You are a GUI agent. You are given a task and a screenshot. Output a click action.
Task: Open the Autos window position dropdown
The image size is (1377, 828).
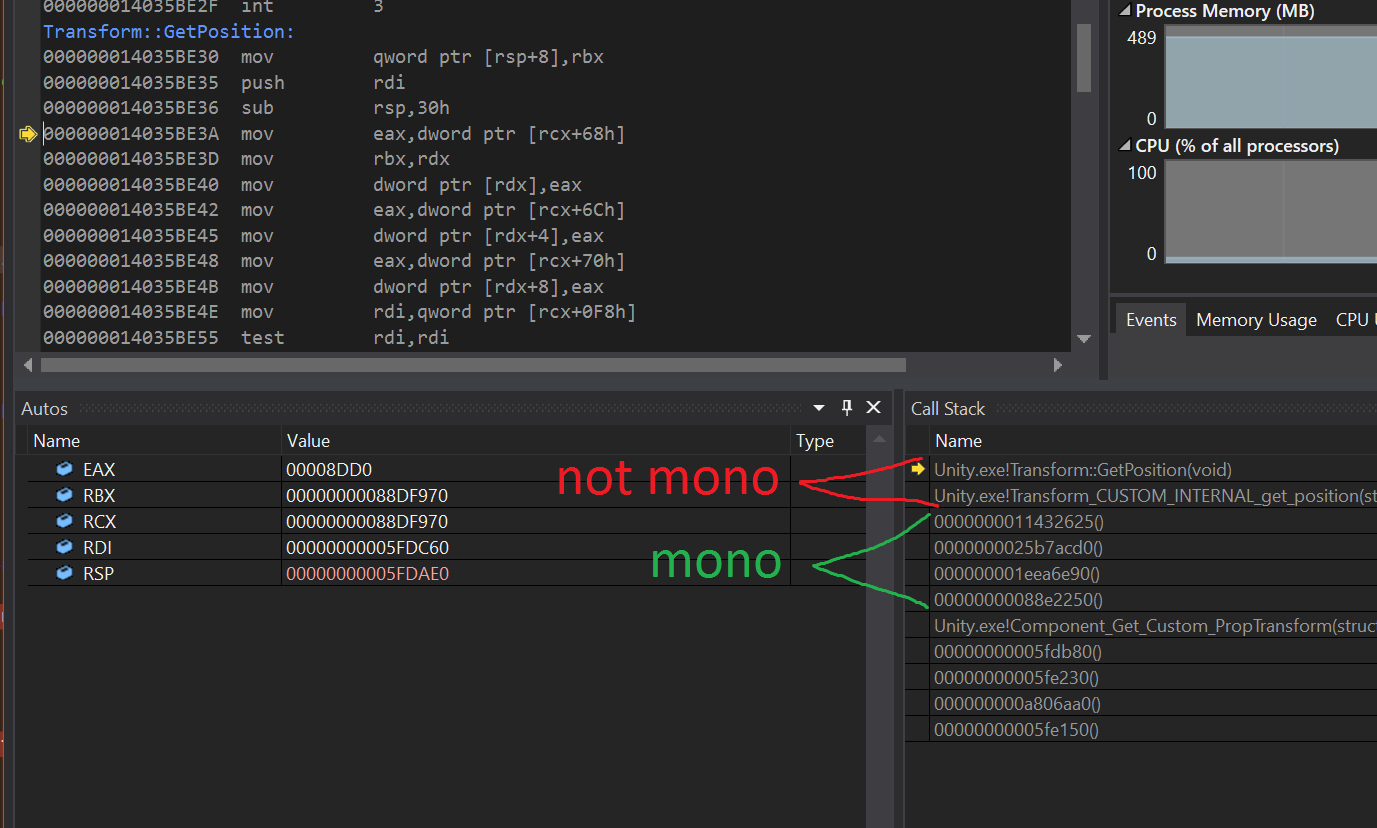point(818,407)
